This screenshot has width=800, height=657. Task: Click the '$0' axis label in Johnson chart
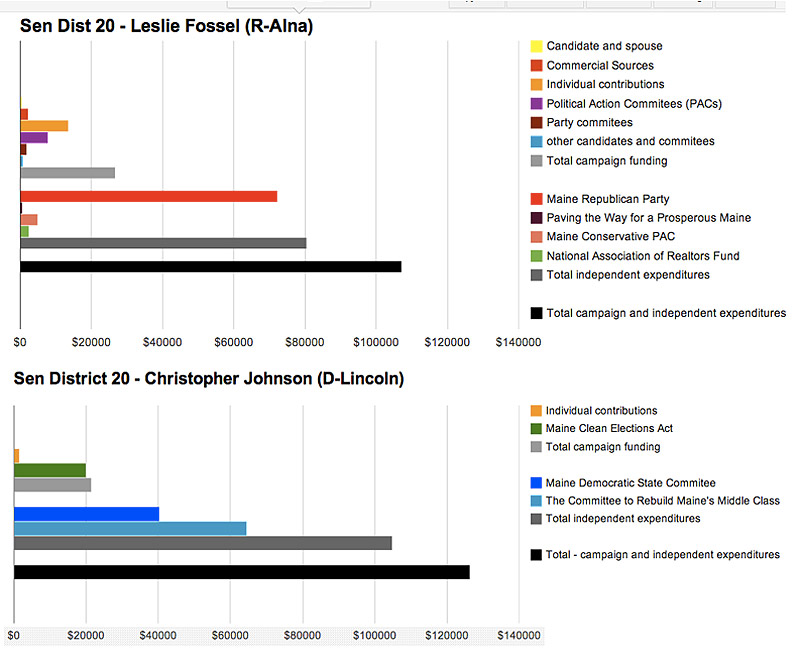14,636
